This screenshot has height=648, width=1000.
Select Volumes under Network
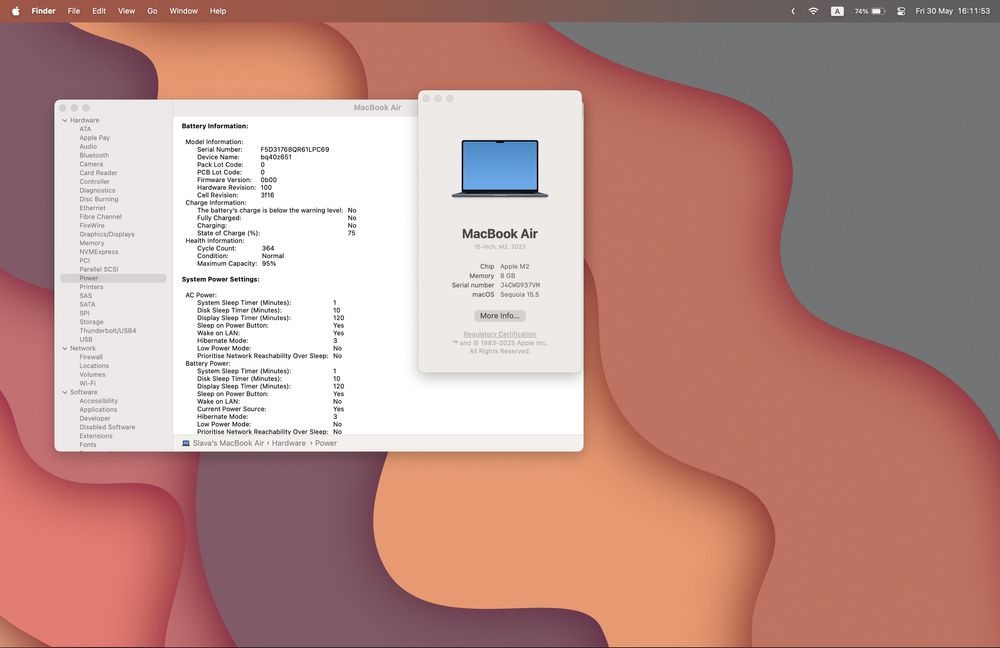point(92,374)
